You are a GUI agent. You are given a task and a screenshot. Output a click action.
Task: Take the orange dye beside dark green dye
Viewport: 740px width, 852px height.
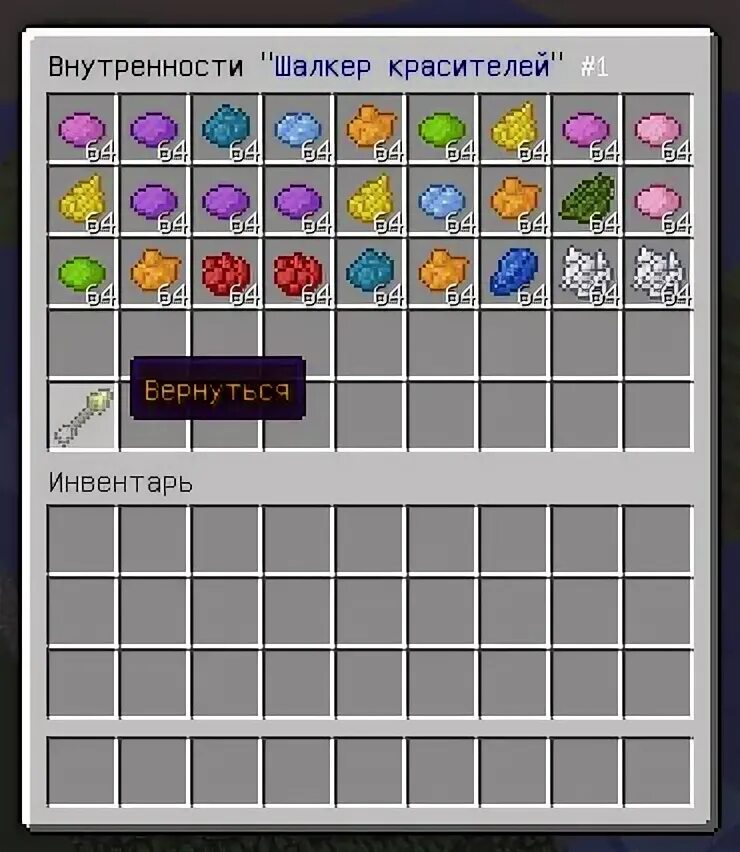[515, 201]
